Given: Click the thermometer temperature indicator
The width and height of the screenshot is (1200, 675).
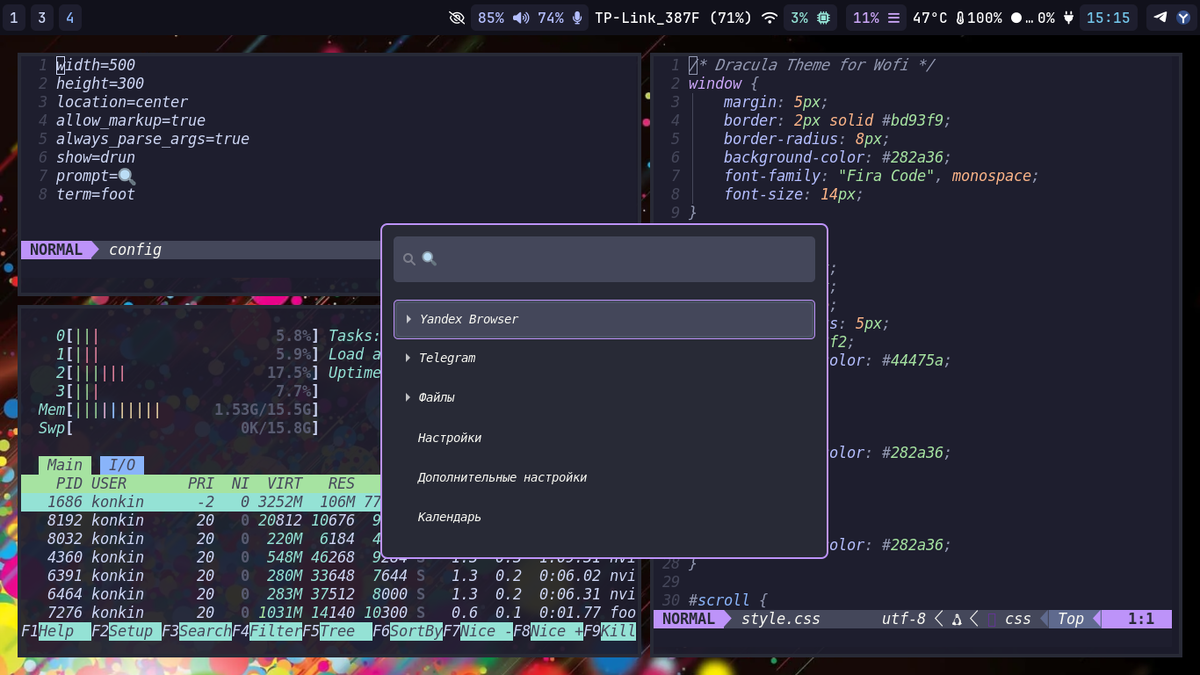Looking at the screenshot, I should (x=961, y=18).
